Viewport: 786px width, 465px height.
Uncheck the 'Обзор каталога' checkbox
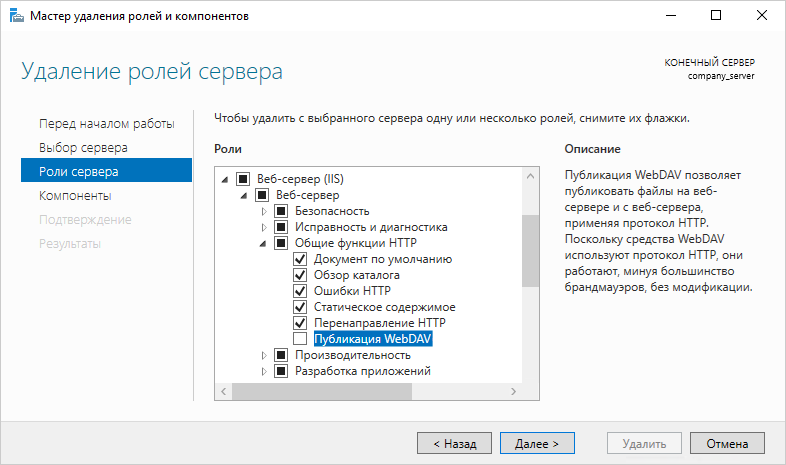(300, 275)
